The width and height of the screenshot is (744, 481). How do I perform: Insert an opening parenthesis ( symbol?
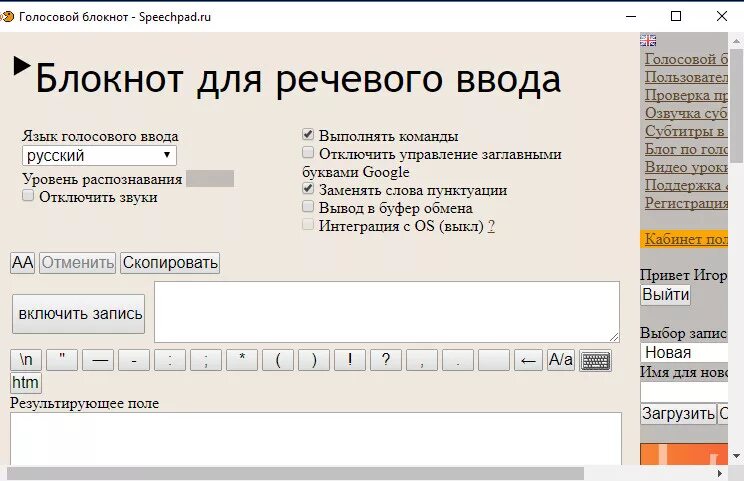point(278,360)
